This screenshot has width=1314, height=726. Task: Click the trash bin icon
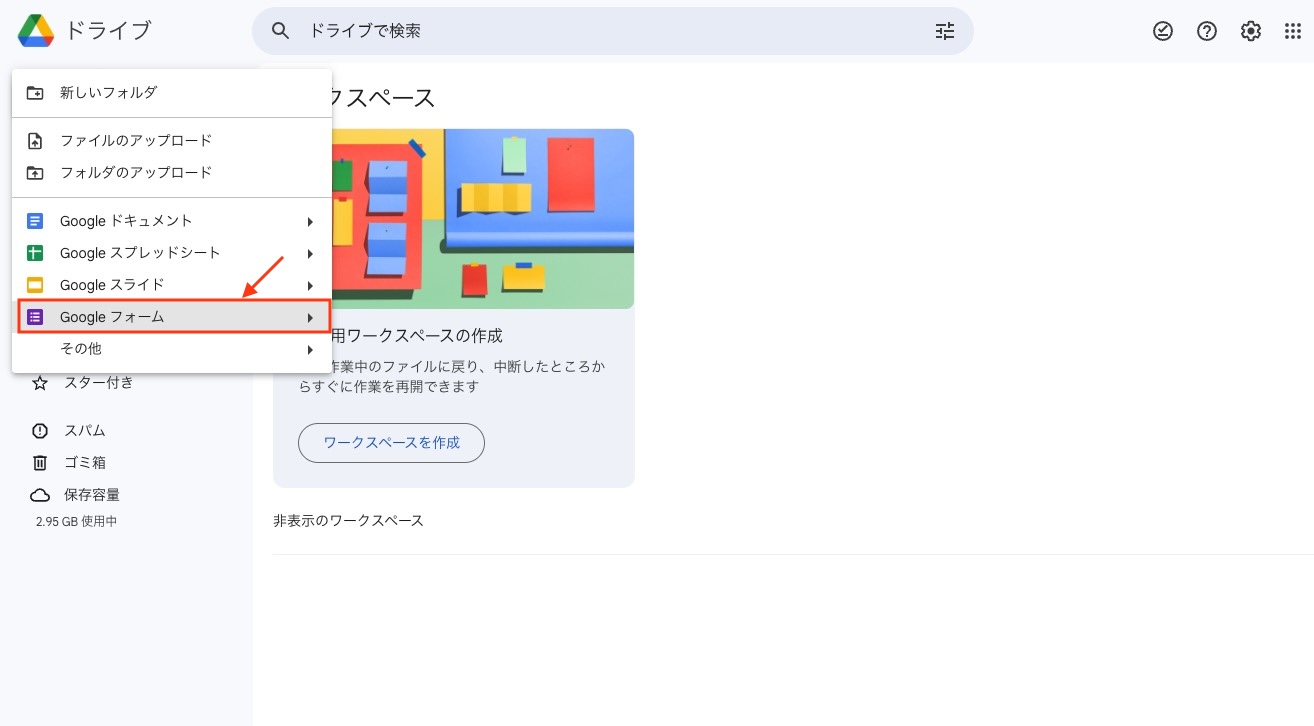click(x=40, y=463)
